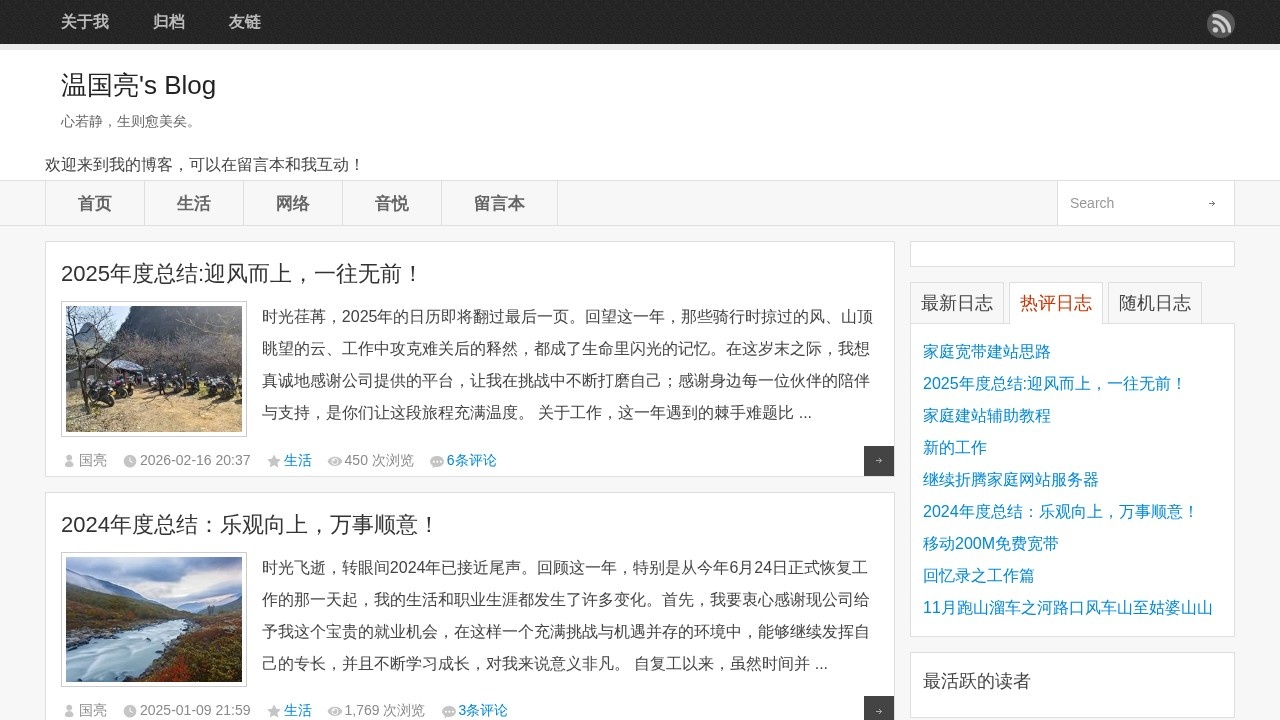Open sidebar link 家庭宽带建站思路
The height and width of the screenshot is (720, 1280).
[987, 352]
